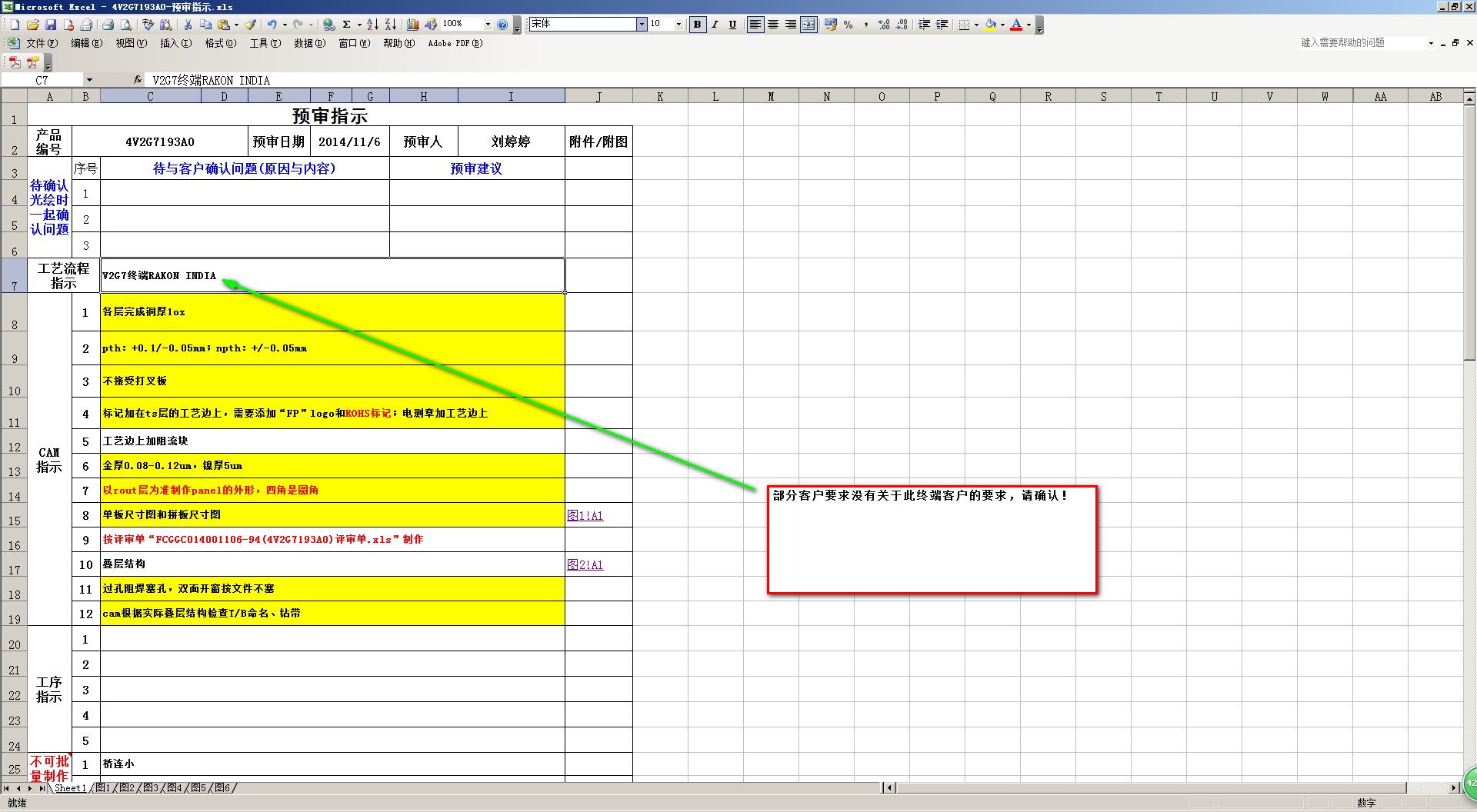The width and height of the screenshot is (1477, 812).
Task: Open the Name Box dropdown arrow
Action: pyautogui.click(x=89, y=80)
